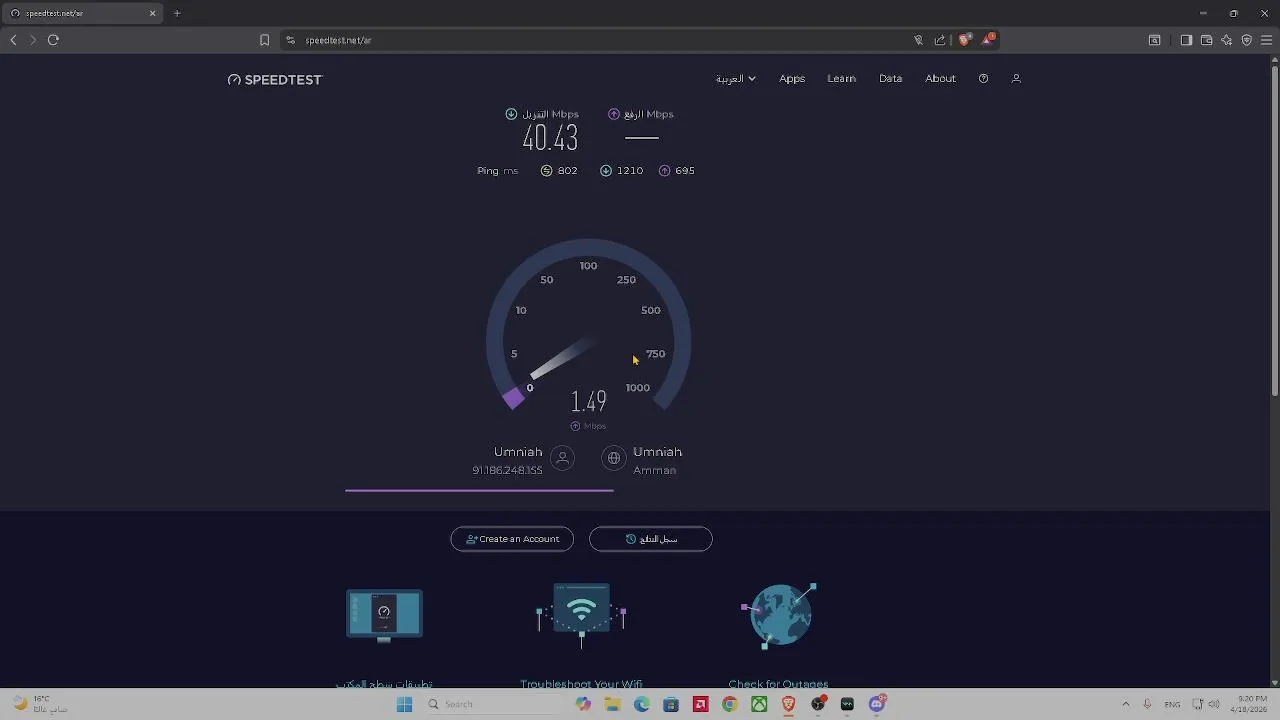Open the About menu item

(x=940, y=78)
